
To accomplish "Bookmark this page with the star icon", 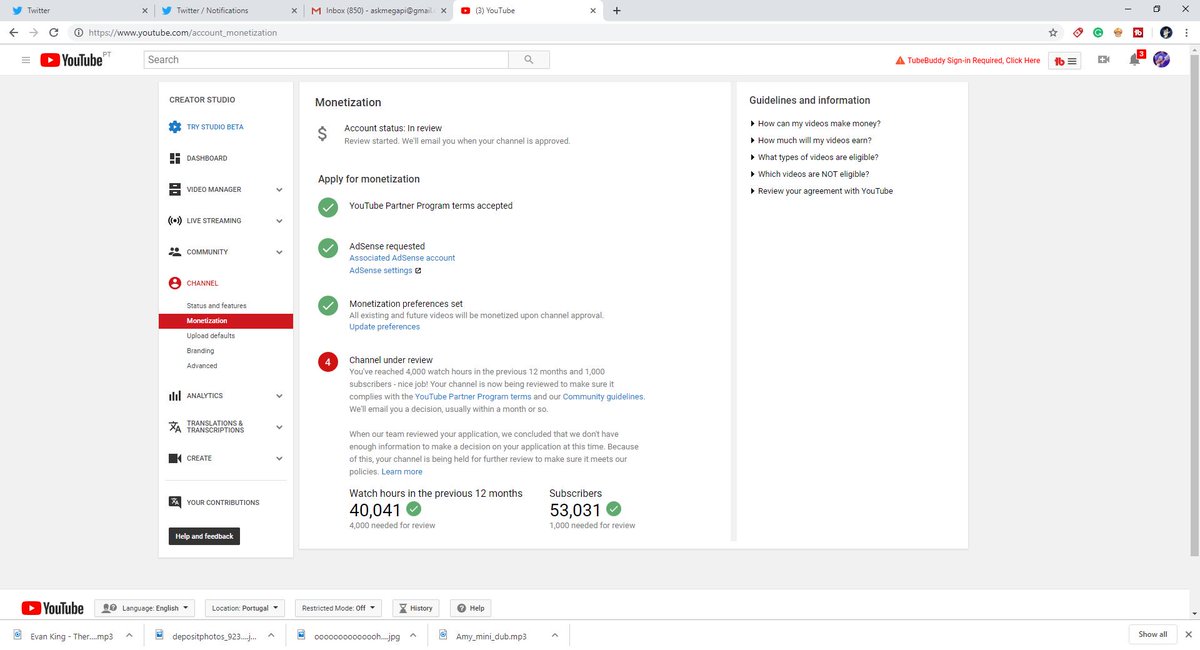I will tap(1053, 32).
